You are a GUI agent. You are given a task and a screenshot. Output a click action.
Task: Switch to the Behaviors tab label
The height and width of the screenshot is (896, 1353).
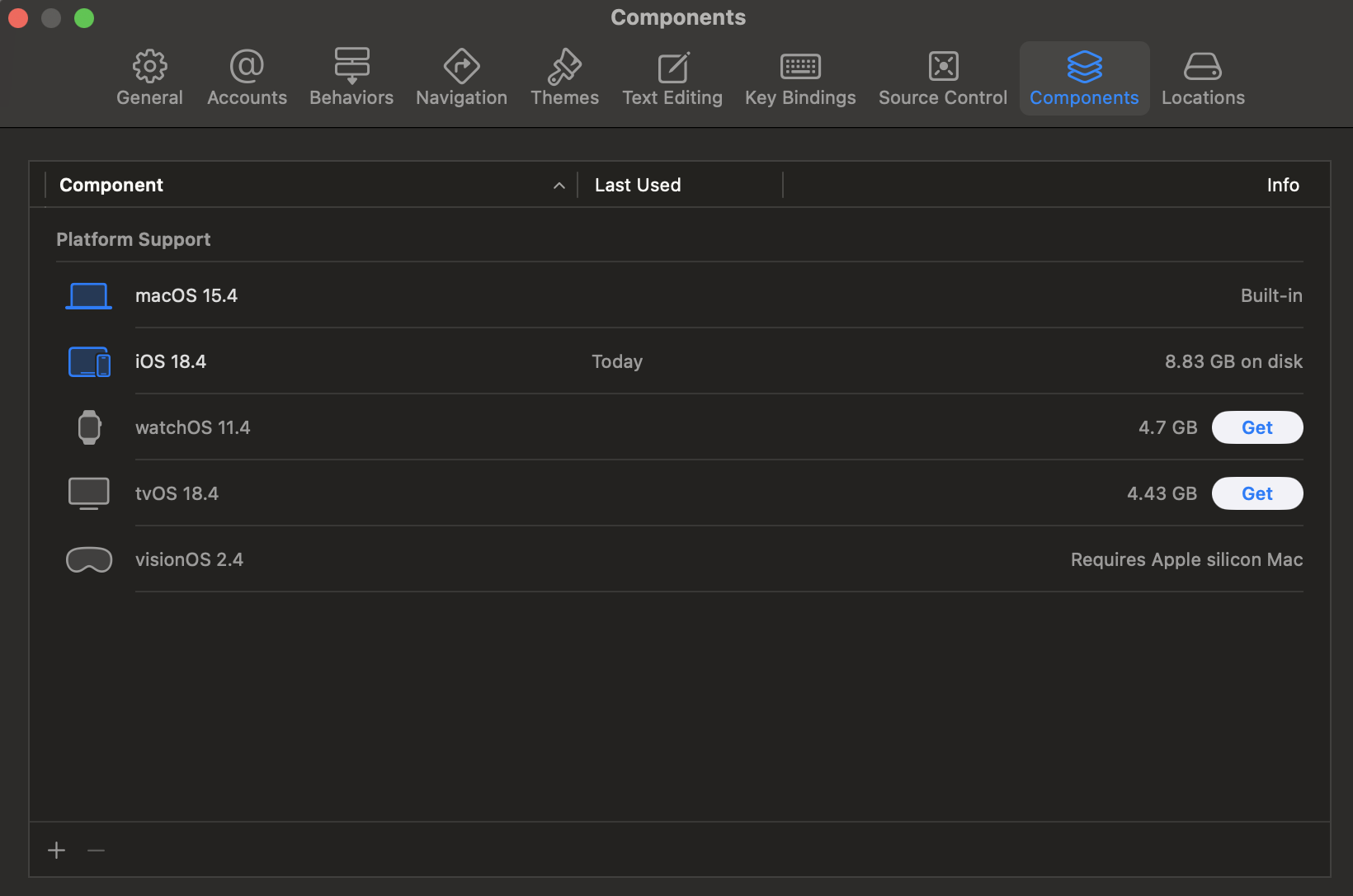click(x=351, y=97)
